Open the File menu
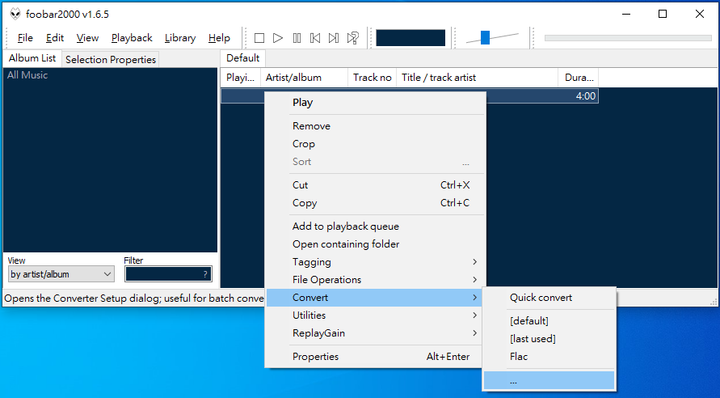The height and width of the screenshot is (398, 720). tap(25, 38)
